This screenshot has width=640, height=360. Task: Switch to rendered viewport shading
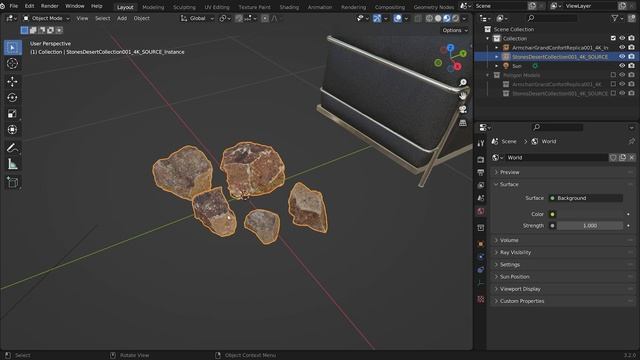pyautogui.click(x=456, y=18)
